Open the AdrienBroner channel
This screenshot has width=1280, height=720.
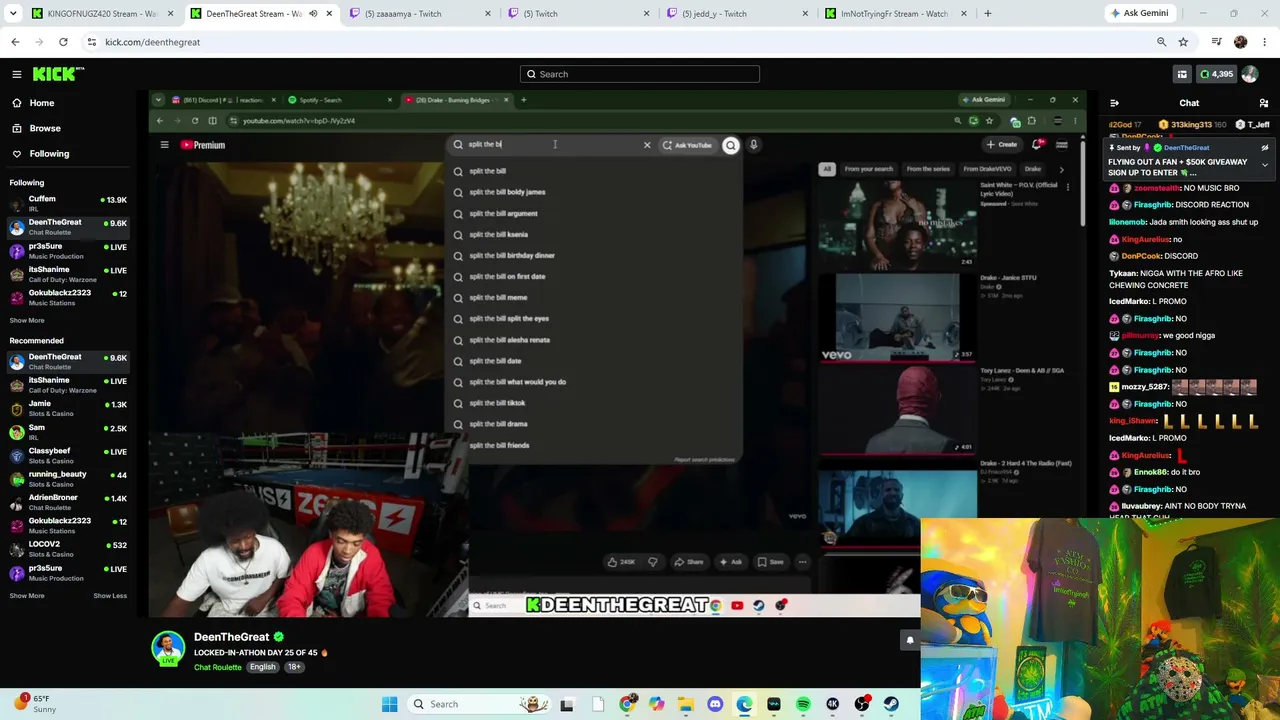tap(68, 502)
